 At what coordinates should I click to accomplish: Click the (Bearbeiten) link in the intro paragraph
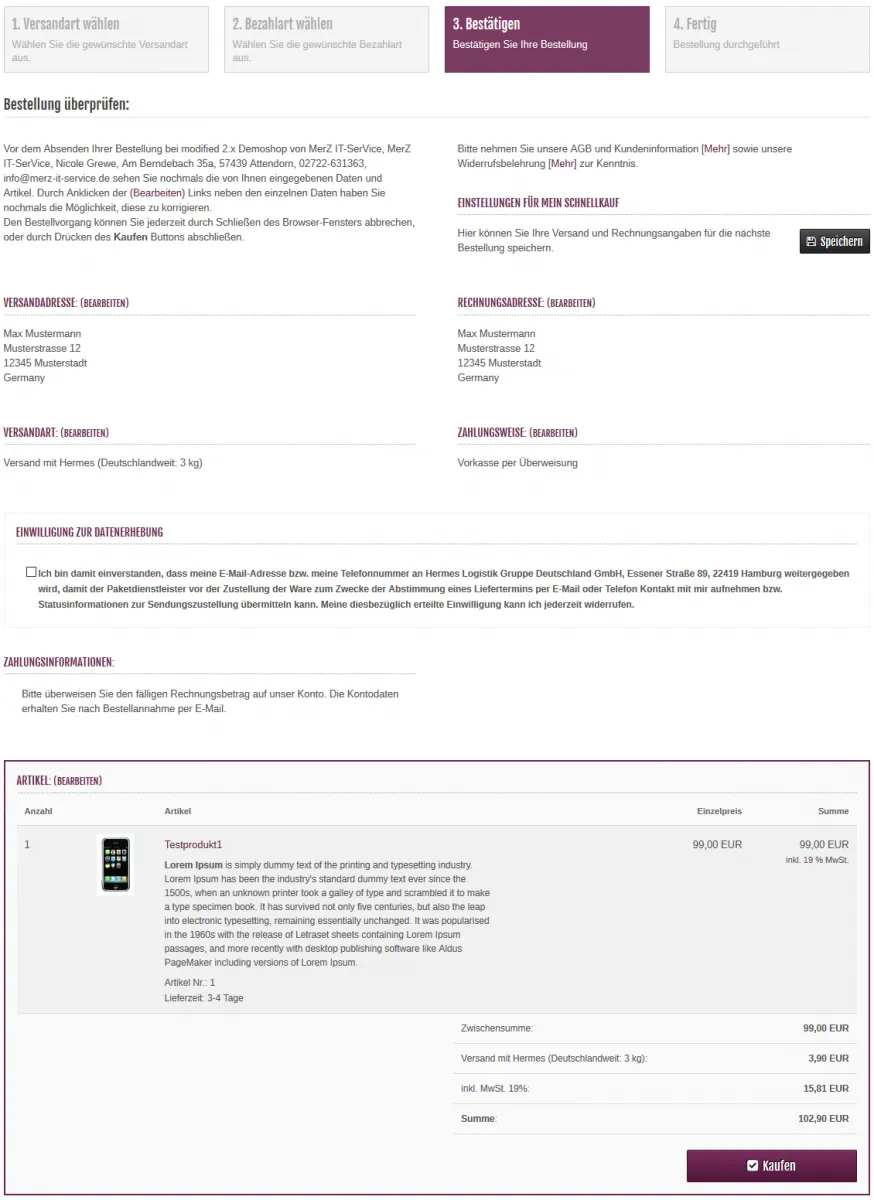158,192
